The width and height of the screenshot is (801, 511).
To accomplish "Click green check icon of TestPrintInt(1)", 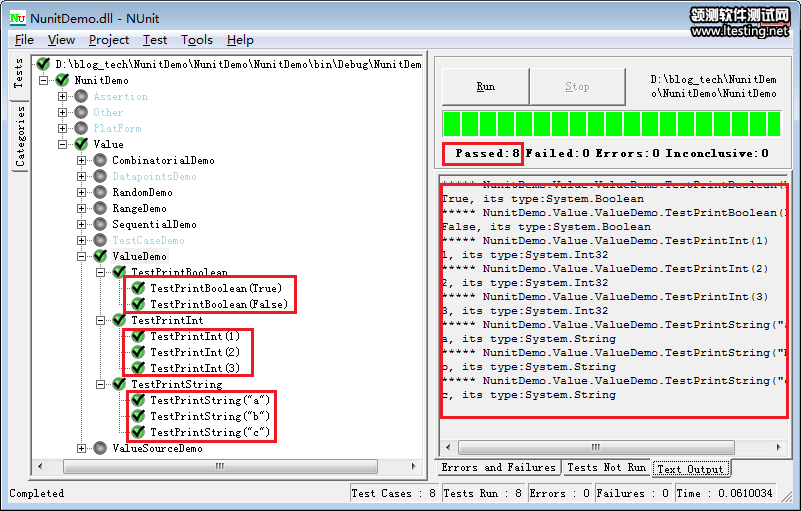I will (138, 336).
